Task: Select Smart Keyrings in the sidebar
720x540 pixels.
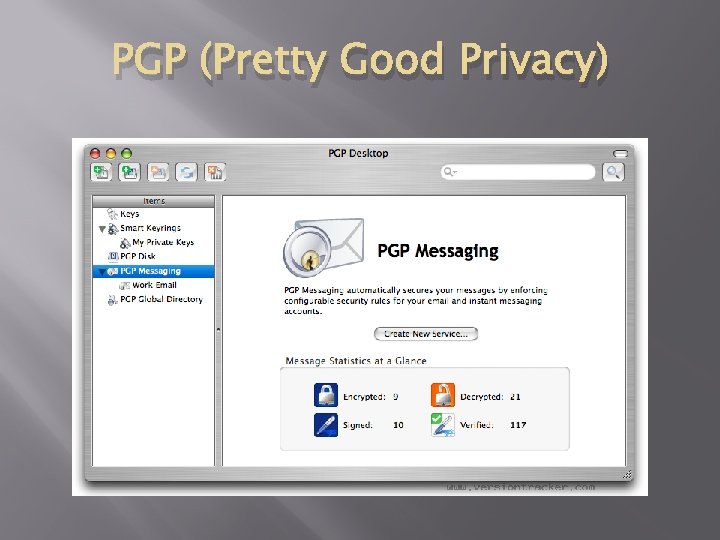Action: tap(153, 228)
